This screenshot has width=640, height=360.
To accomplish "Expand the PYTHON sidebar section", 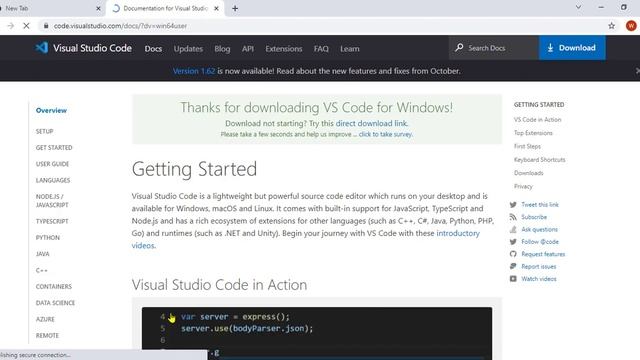I will click(x=48, y=238).
